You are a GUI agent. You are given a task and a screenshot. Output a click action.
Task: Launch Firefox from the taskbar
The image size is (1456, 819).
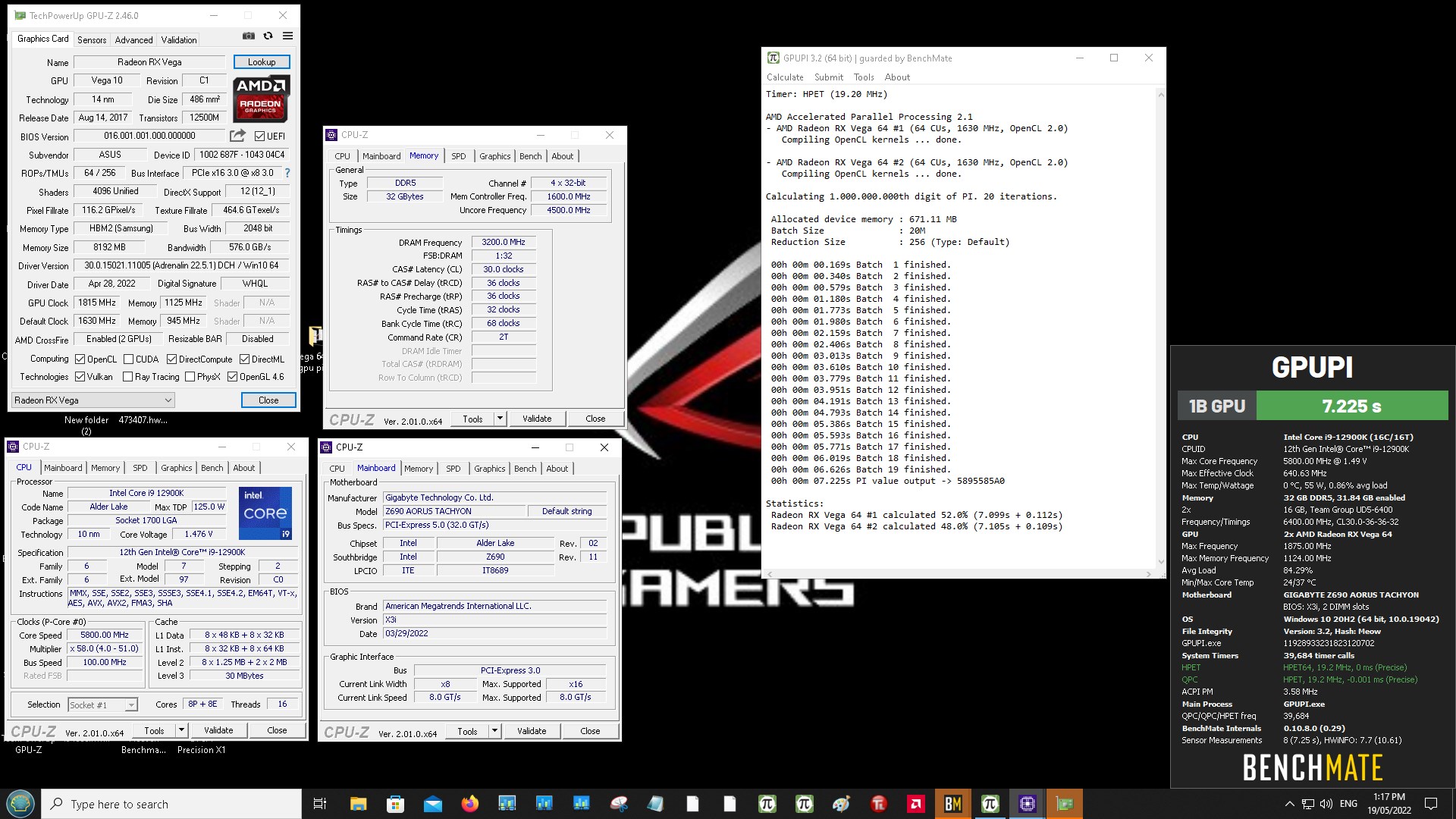tap(470, 804)
